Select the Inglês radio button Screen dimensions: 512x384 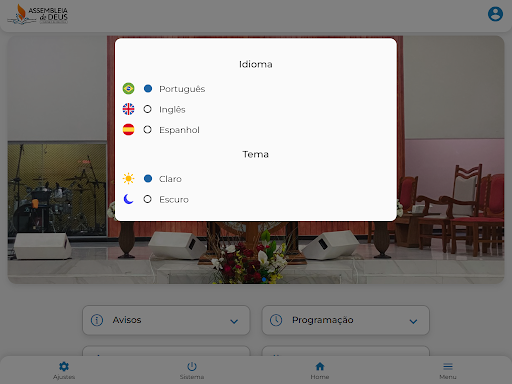(x=148, y=109)
